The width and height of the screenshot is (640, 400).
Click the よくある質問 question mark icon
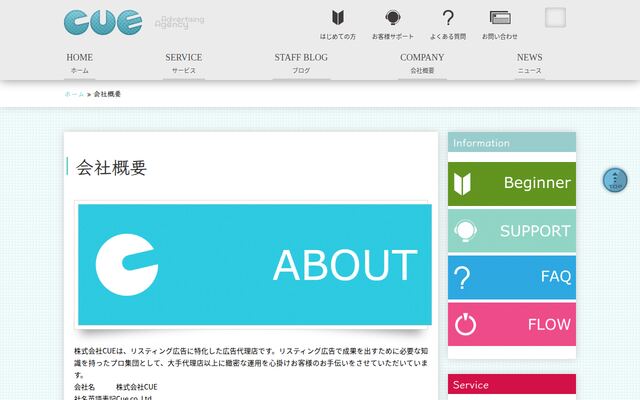click(x=448, y=18)
